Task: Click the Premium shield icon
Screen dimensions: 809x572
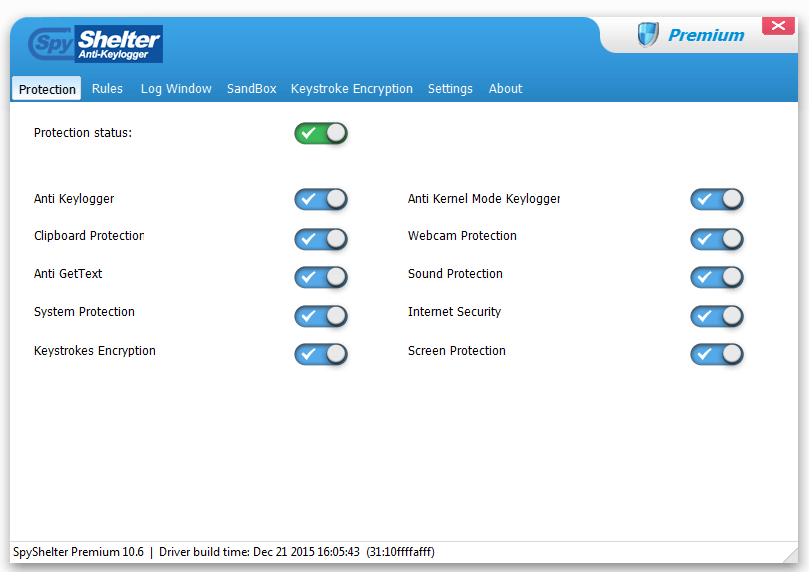Action: [648, 35]
